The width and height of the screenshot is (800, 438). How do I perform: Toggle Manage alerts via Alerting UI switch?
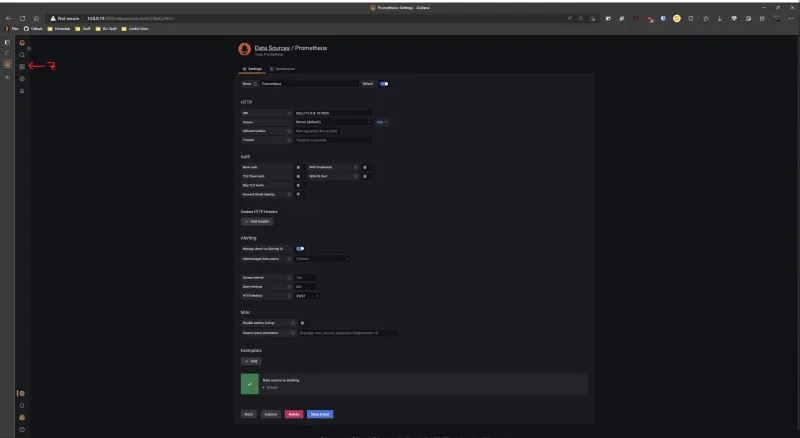point(300,249)
